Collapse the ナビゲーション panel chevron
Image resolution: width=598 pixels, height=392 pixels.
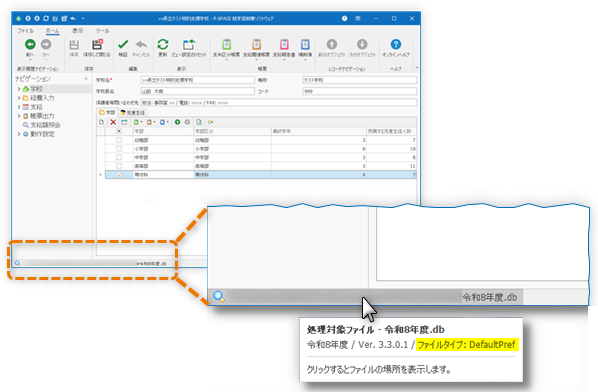[86, 79]
